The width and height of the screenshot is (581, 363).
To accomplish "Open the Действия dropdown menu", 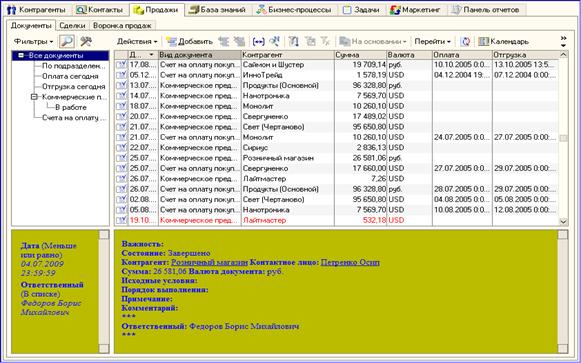I will coord(137,41).
